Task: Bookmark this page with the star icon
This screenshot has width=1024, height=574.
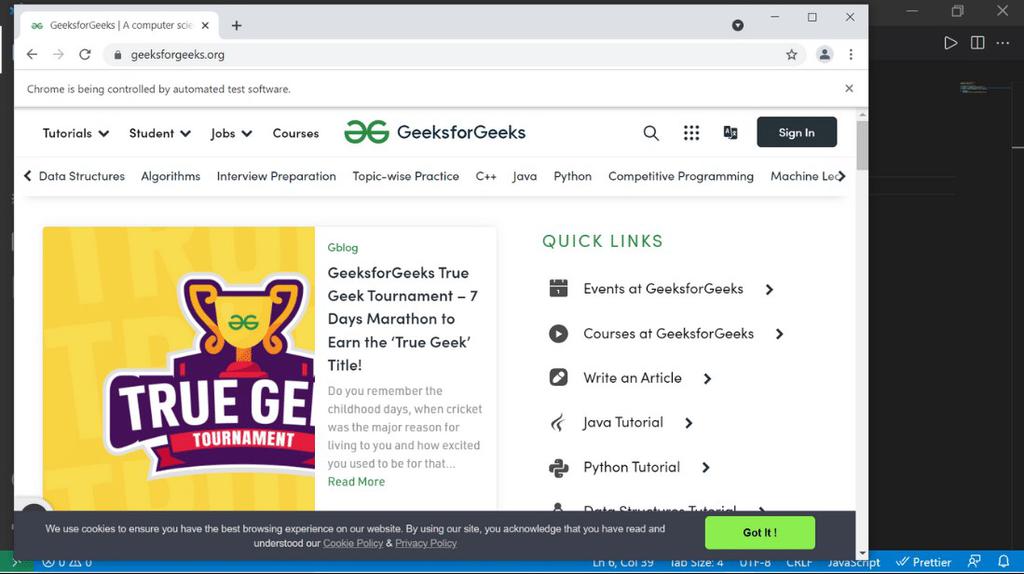Action: coord(792,54)
